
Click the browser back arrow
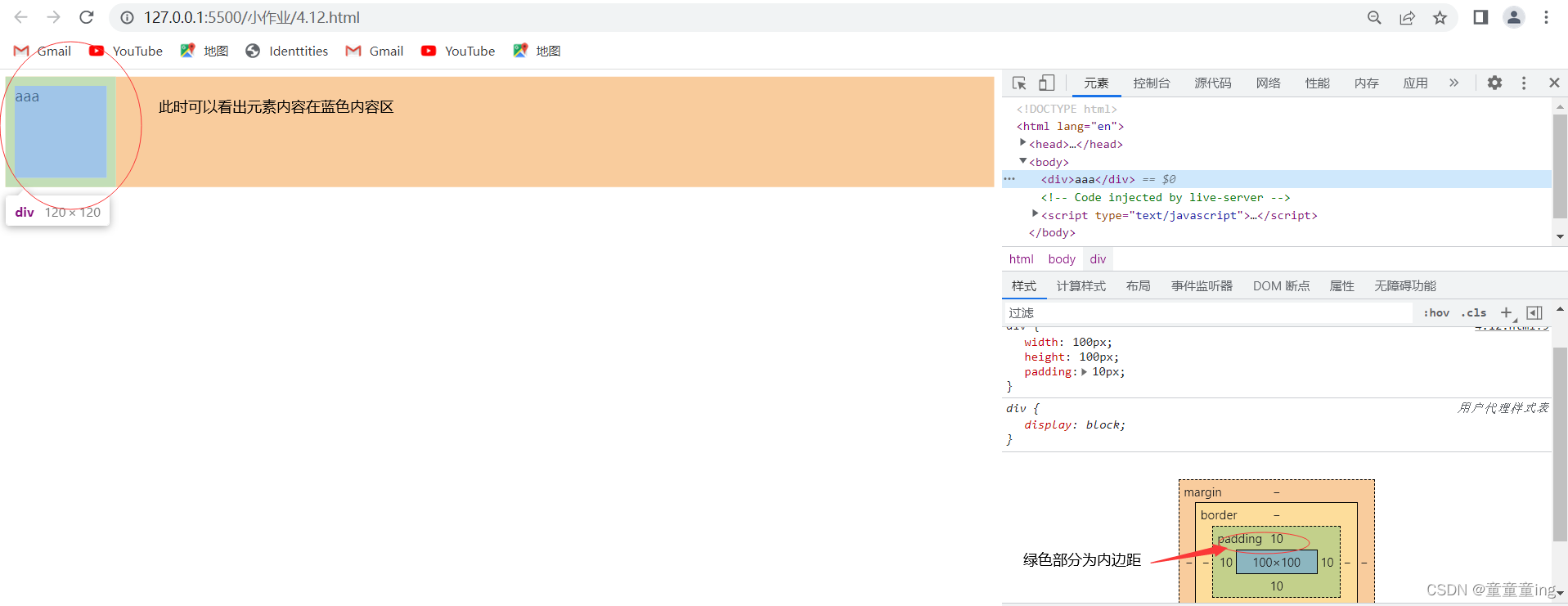click(21, 17)
